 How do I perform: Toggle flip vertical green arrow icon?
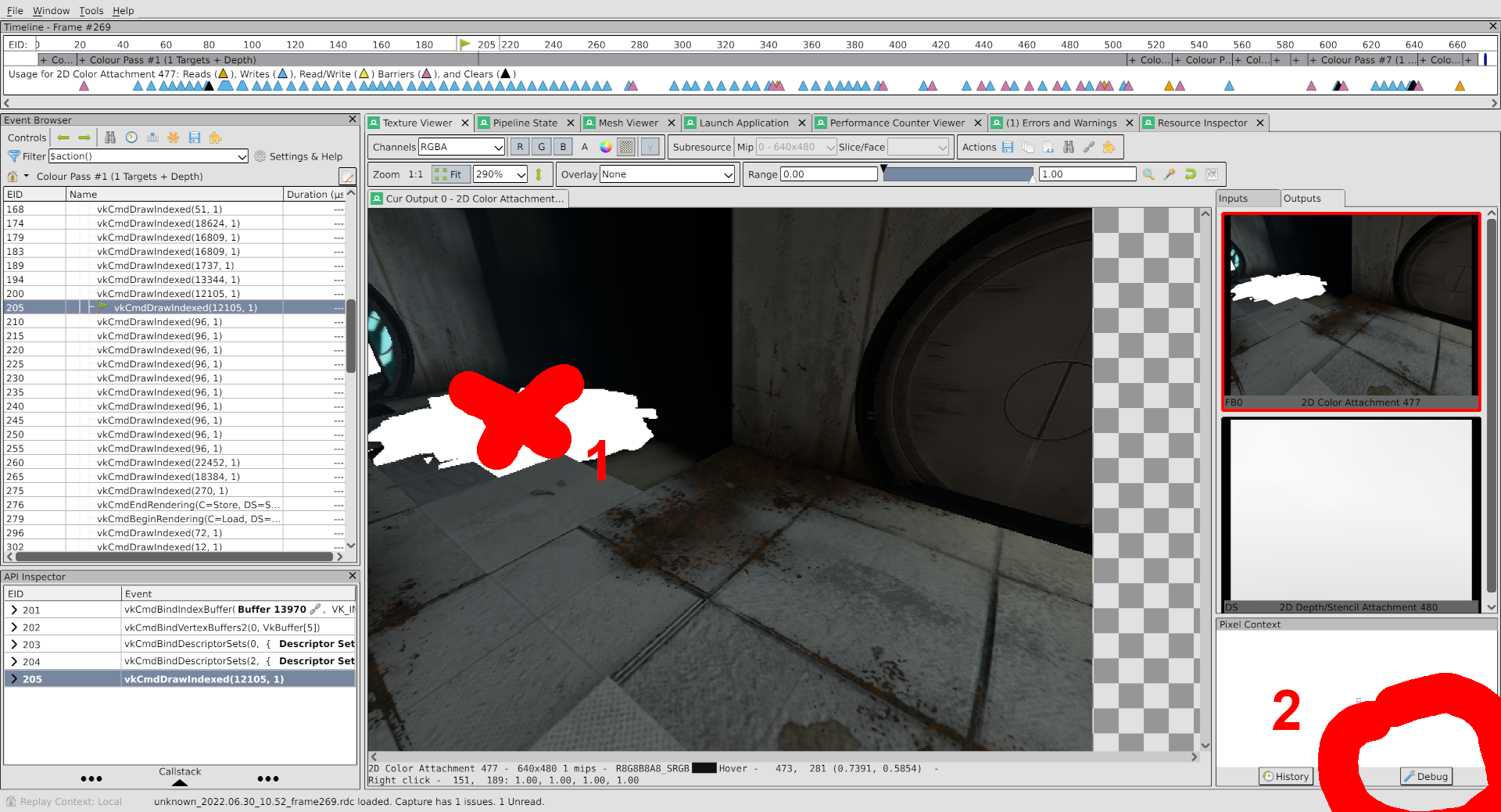pos(539,174)
